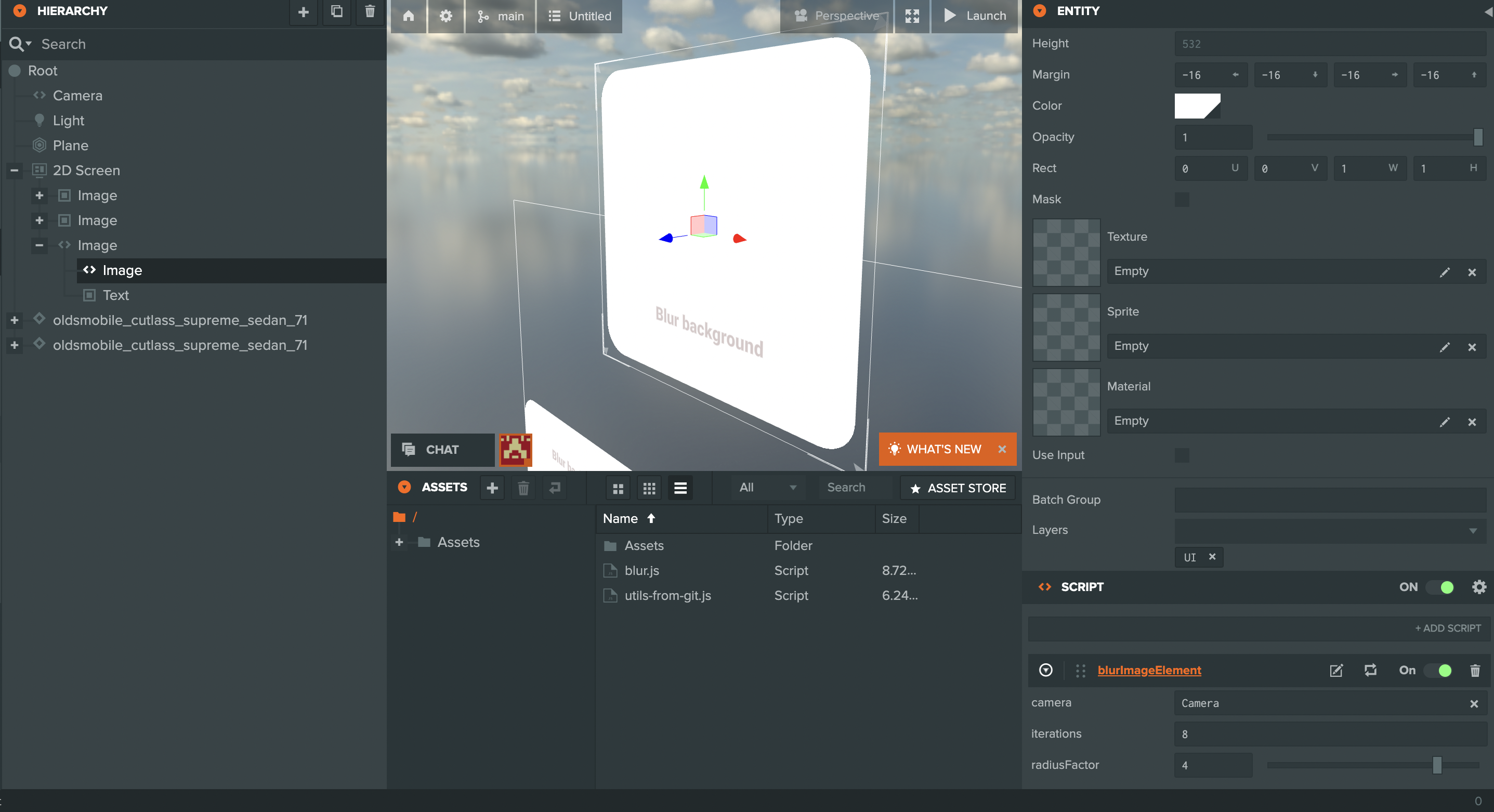Edit the Texture slot with the pencil icon
Viewport: 1494px width, 812px height.
tap(1445, 272)
